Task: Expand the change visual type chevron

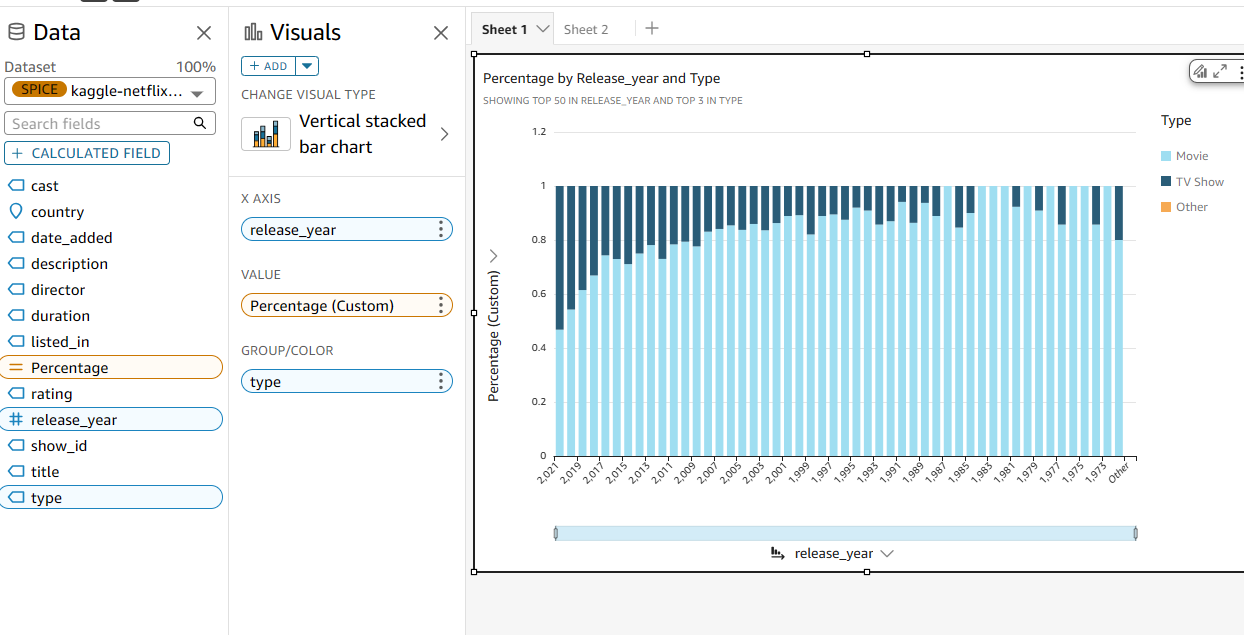Action: pyautogui.click(x=445, y=134)
